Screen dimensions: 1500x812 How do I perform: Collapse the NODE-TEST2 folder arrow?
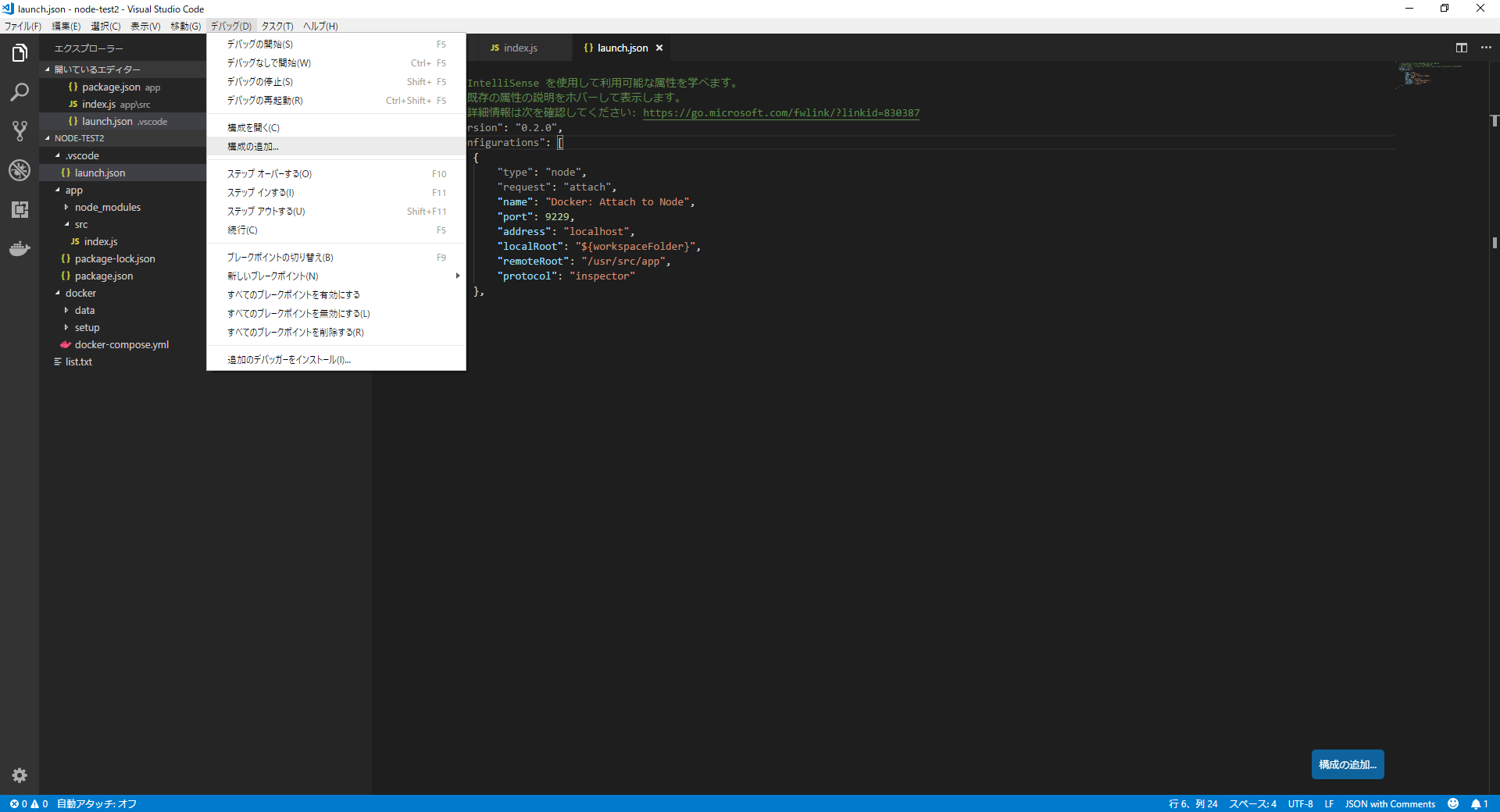tap(49, 138)
